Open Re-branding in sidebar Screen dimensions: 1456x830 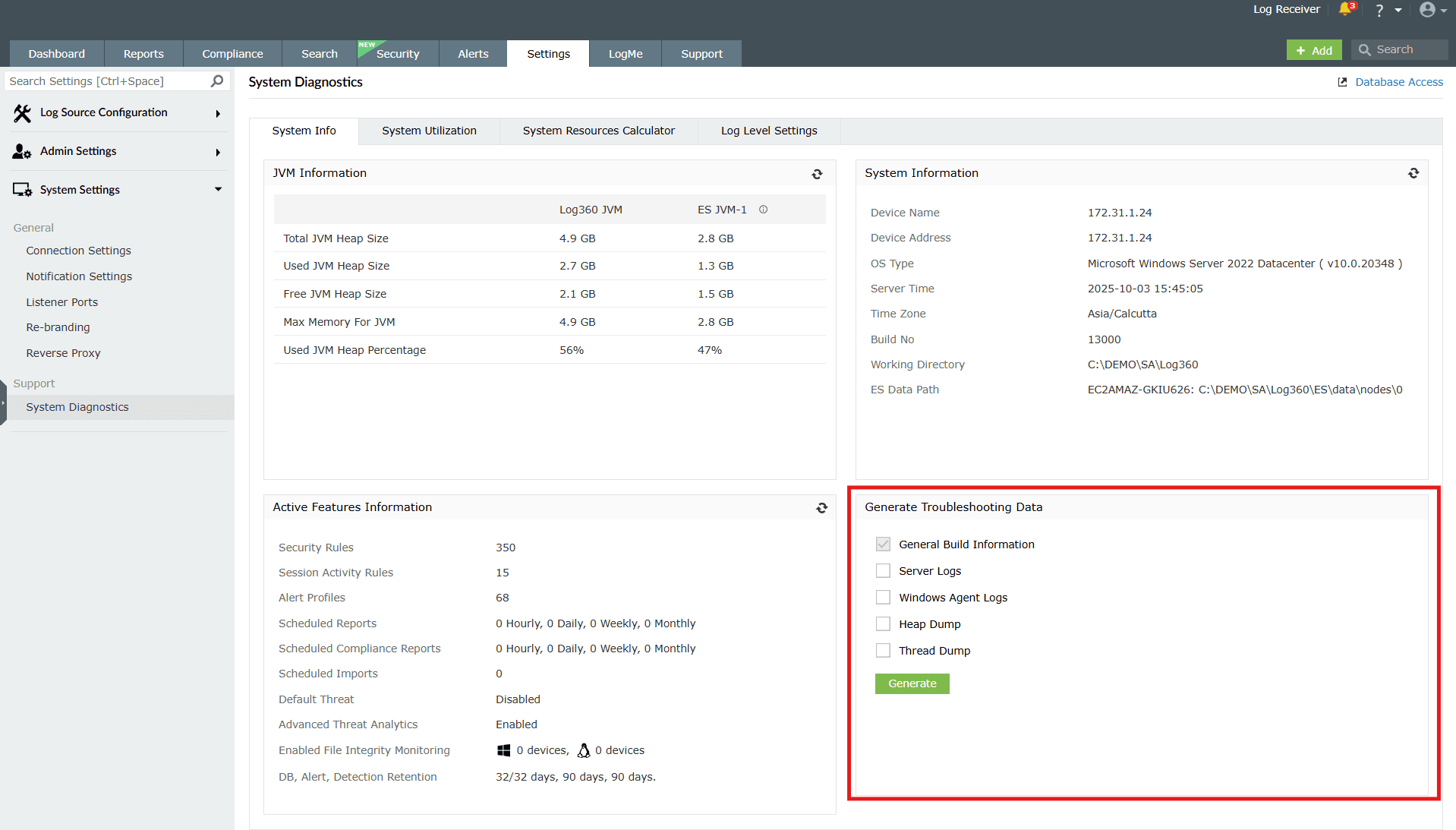click(x=58, y=327)
